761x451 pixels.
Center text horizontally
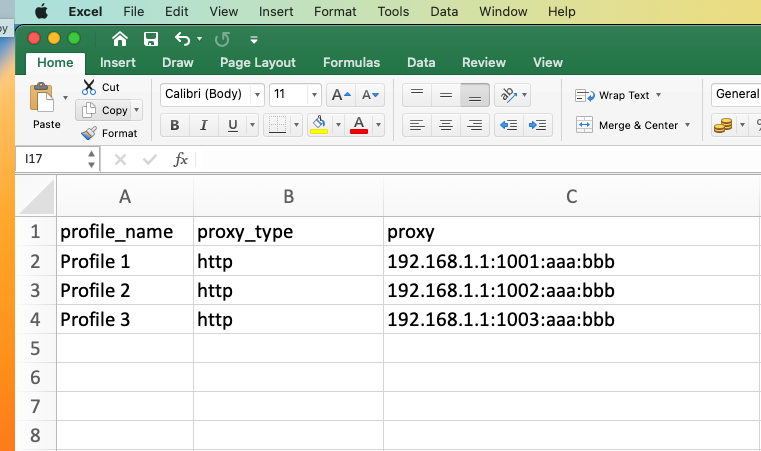click(446, 125)
